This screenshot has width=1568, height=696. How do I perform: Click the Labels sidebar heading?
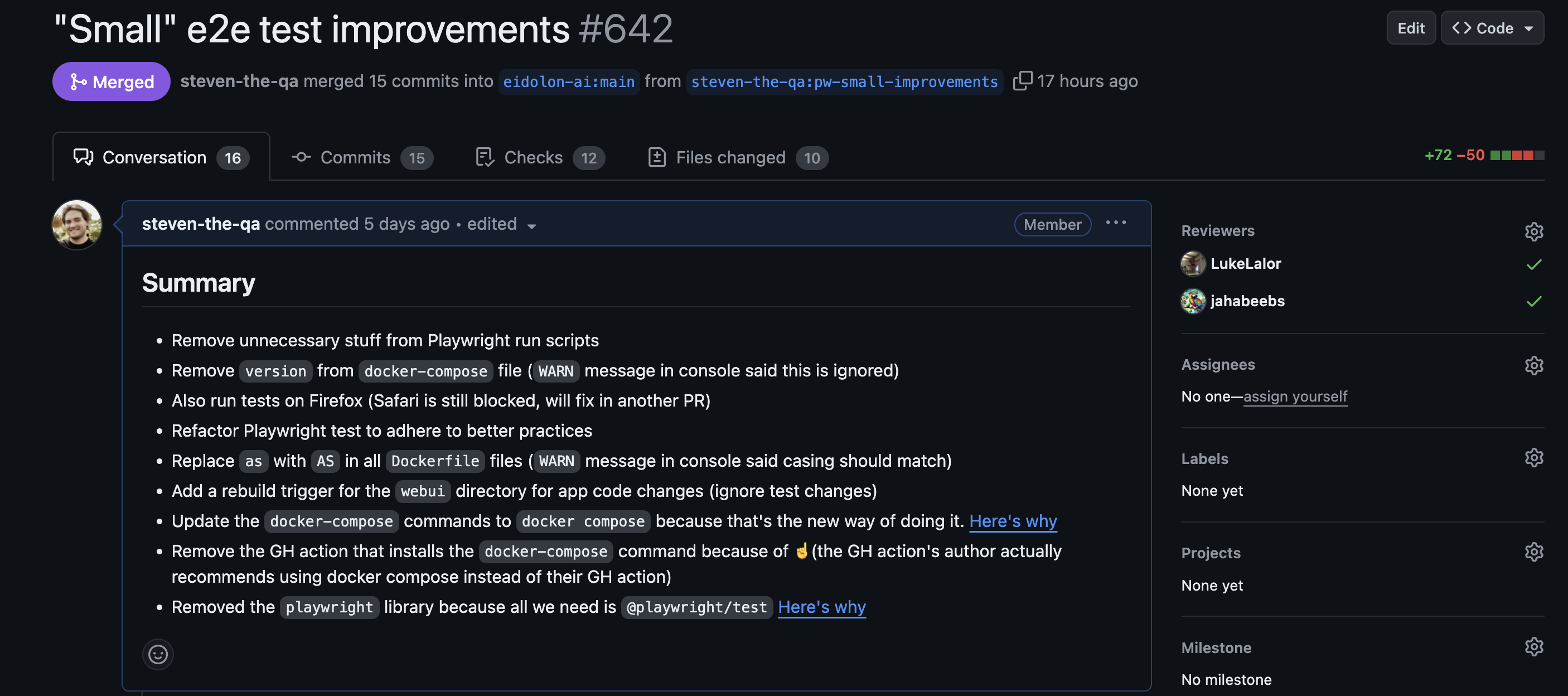pos(1204,458)
